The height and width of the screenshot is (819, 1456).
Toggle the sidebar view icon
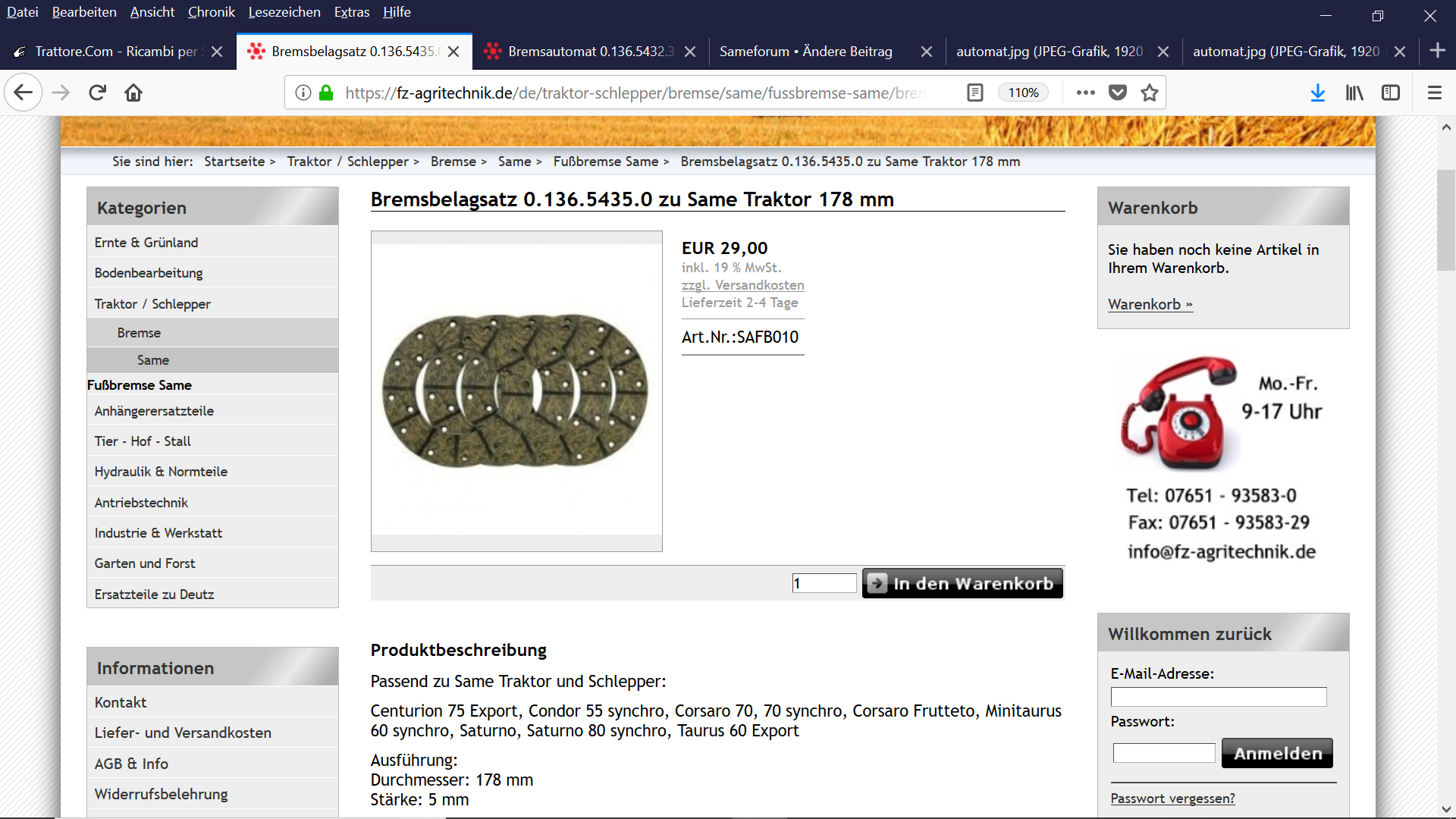1391,93
